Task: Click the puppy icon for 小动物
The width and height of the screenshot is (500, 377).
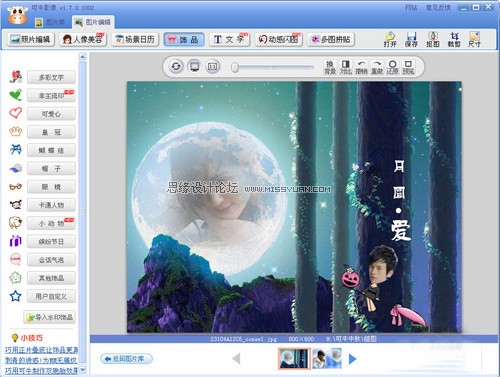Action: [16, 223]
